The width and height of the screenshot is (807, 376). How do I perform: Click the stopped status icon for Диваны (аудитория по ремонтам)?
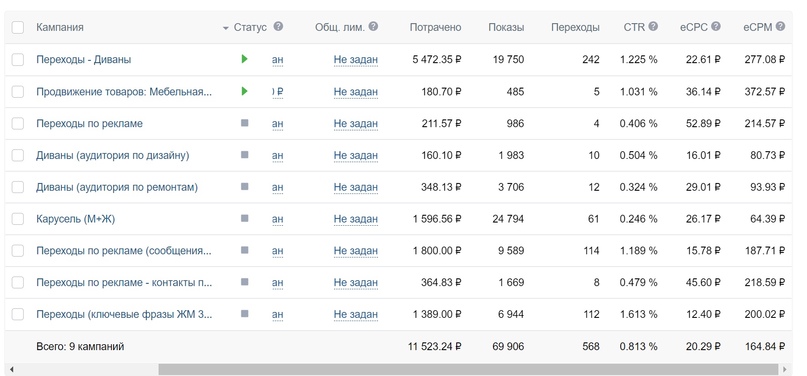[244, 186]
